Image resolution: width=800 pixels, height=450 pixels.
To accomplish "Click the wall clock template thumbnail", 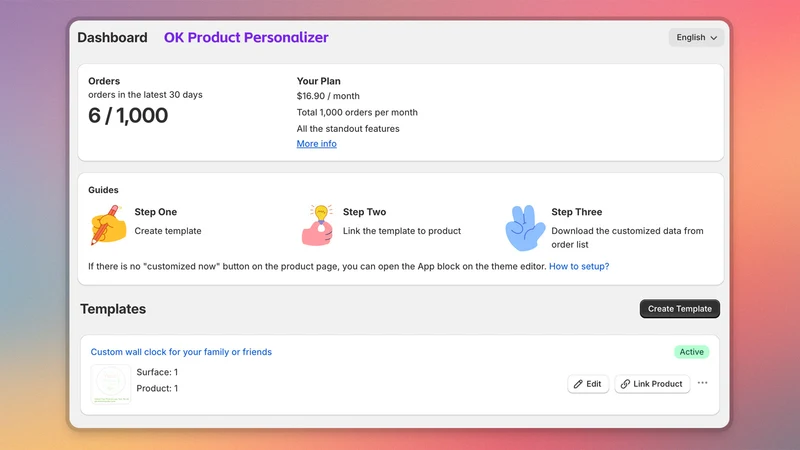I will click(x=111, y=384).
